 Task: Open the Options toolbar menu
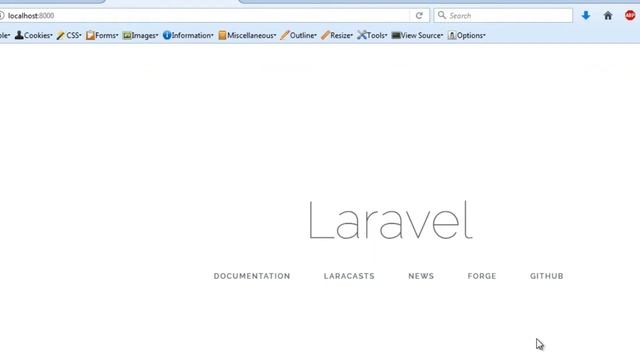click(467, 36)
